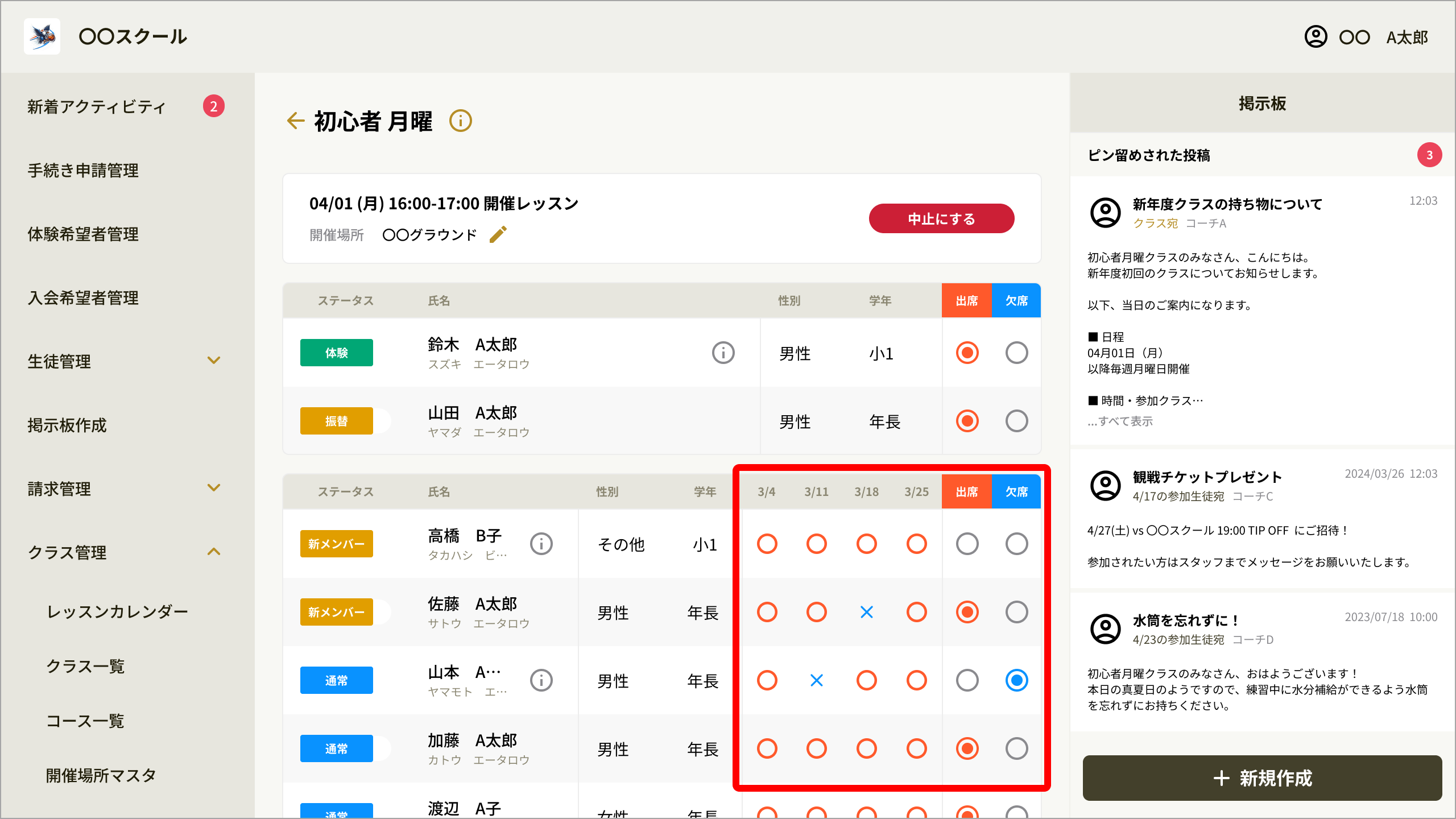Click 3/4 attendance circle for 高橋 B子
Screen dimensions: 1456x819
(767, 544)
